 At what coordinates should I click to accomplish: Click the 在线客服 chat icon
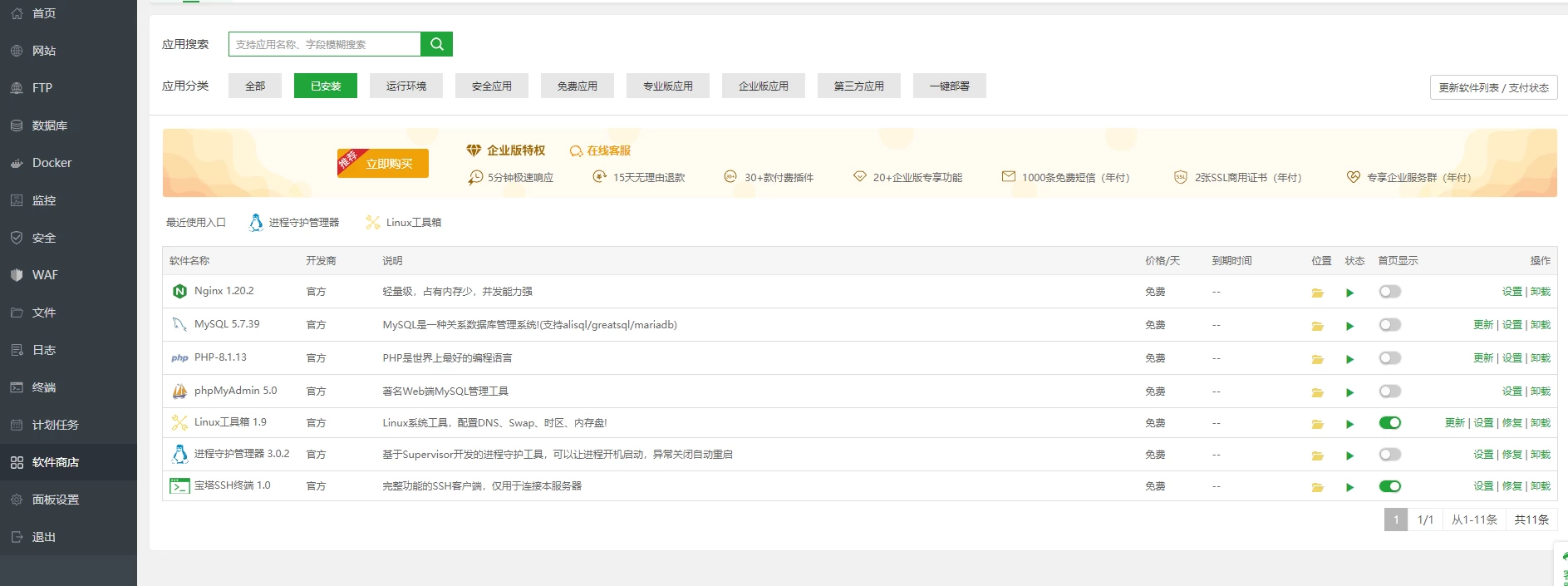576,151
